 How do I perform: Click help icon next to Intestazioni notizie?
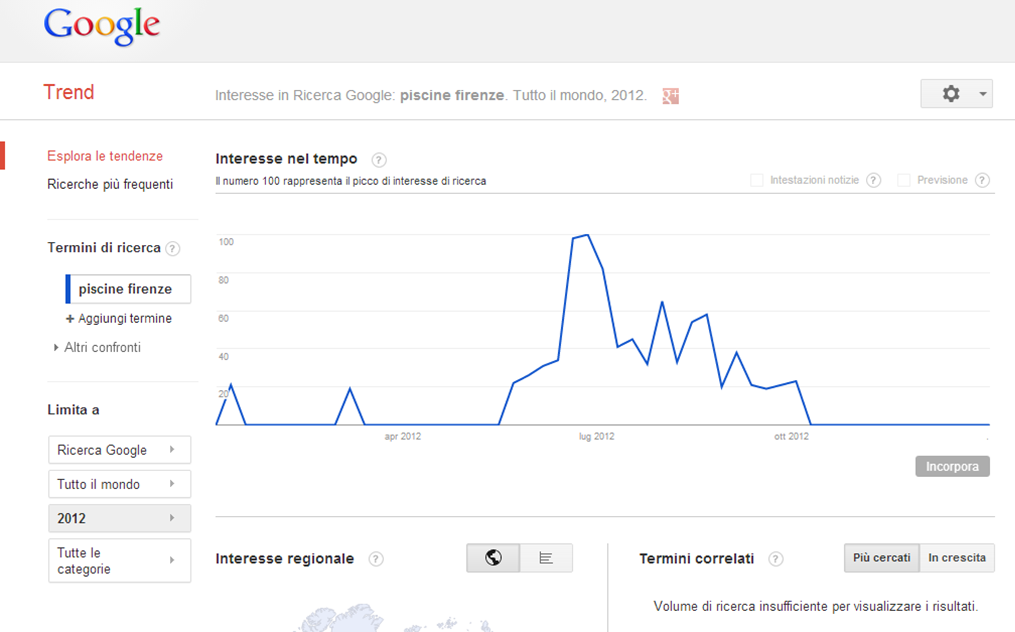[873, 180]
